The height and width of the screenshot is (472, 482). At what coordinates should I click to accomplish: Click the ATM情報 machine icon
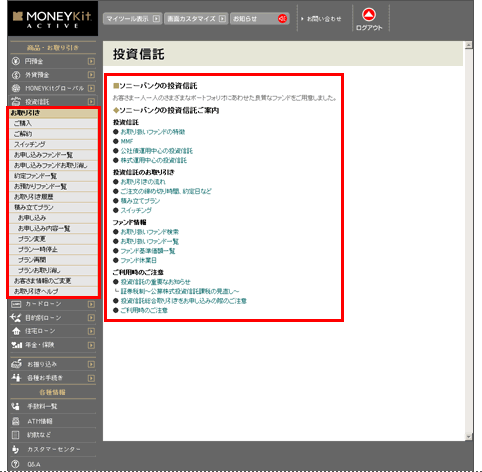[x=15, y=421]
